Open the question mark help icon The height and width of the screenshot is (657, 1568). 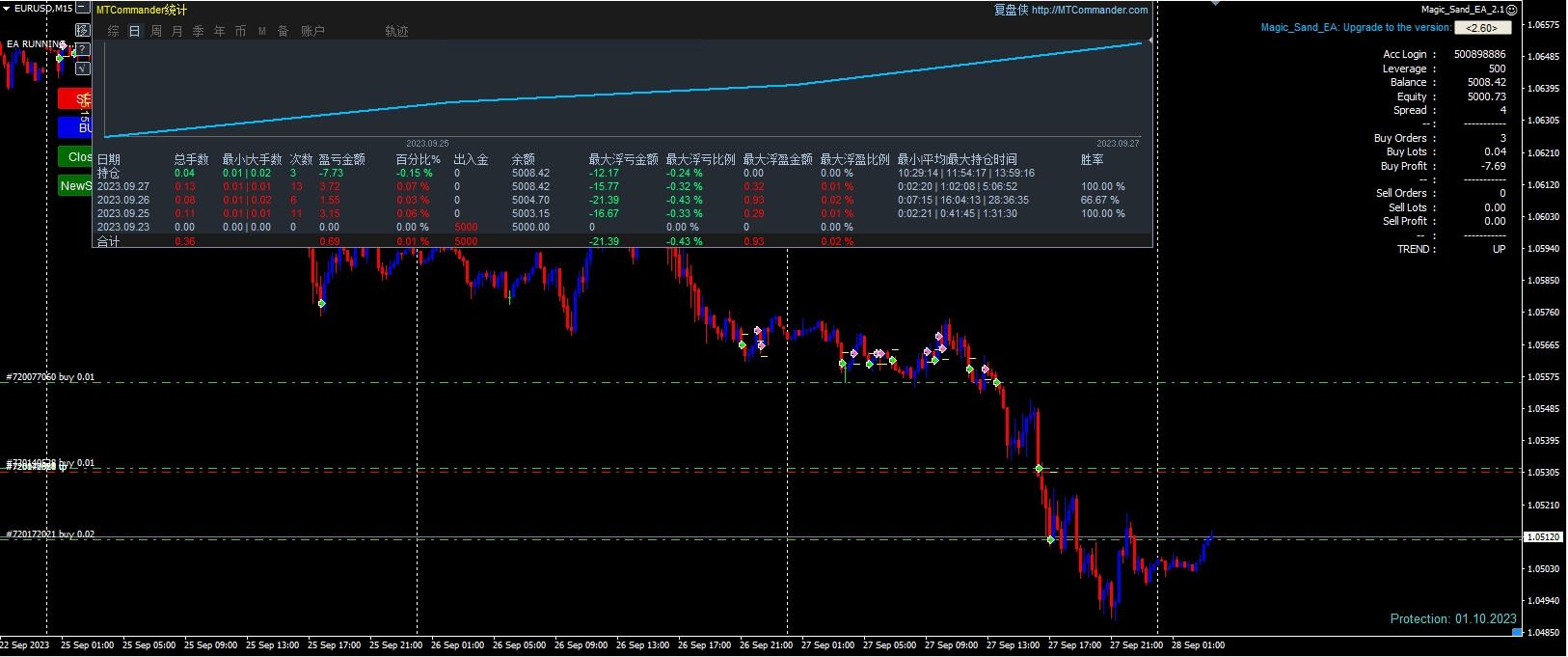coord(83,49)
